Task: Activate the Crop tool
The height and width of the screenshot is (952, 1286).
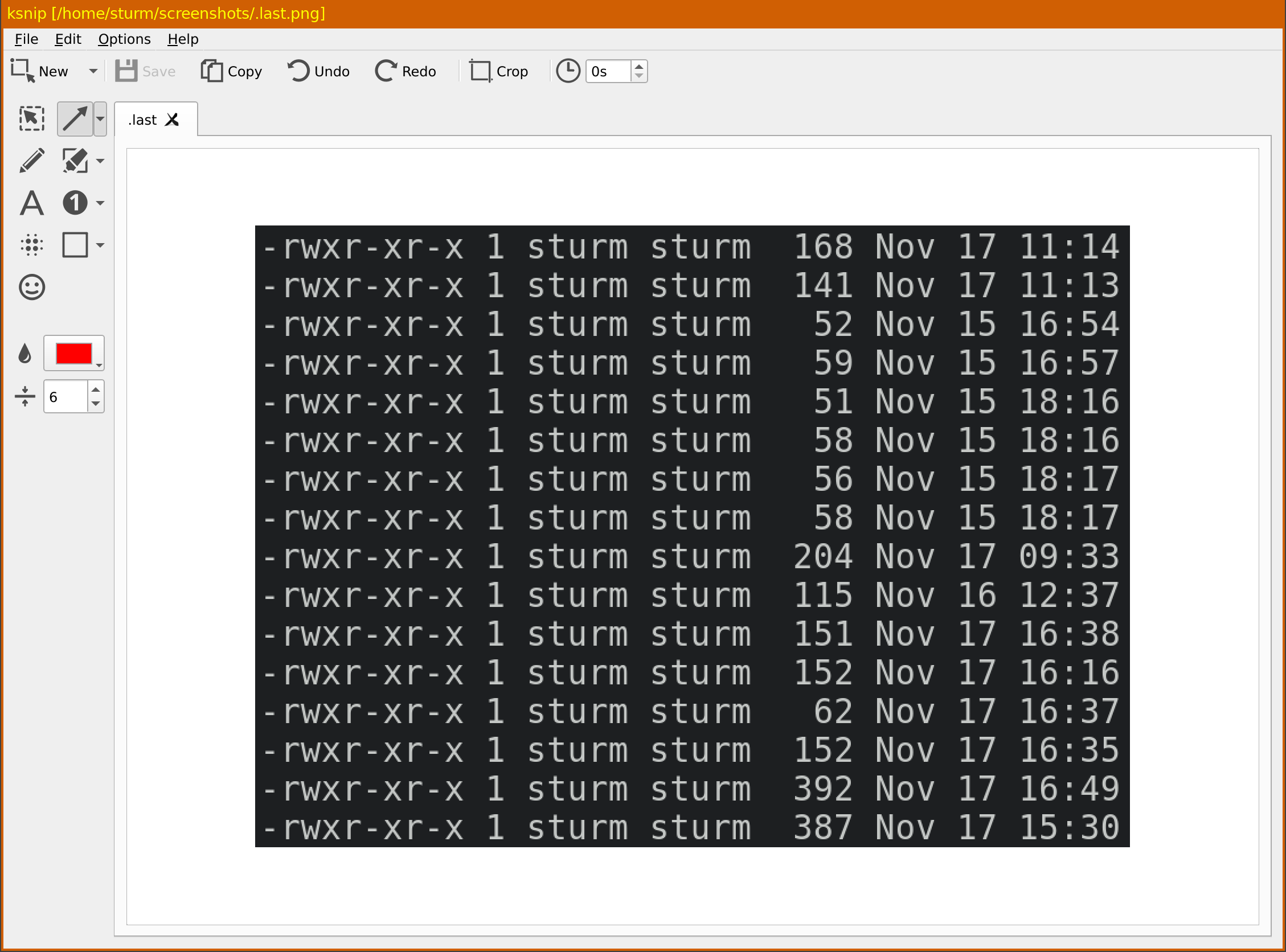Action: 499,71
